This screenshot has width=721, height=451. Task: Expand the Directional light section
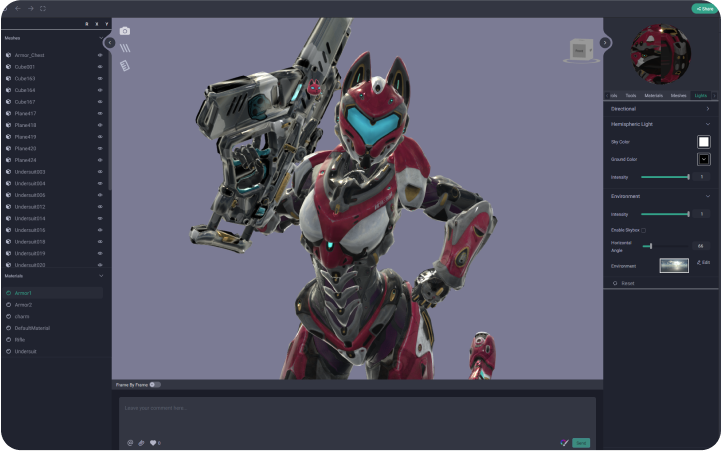(707, 108)
